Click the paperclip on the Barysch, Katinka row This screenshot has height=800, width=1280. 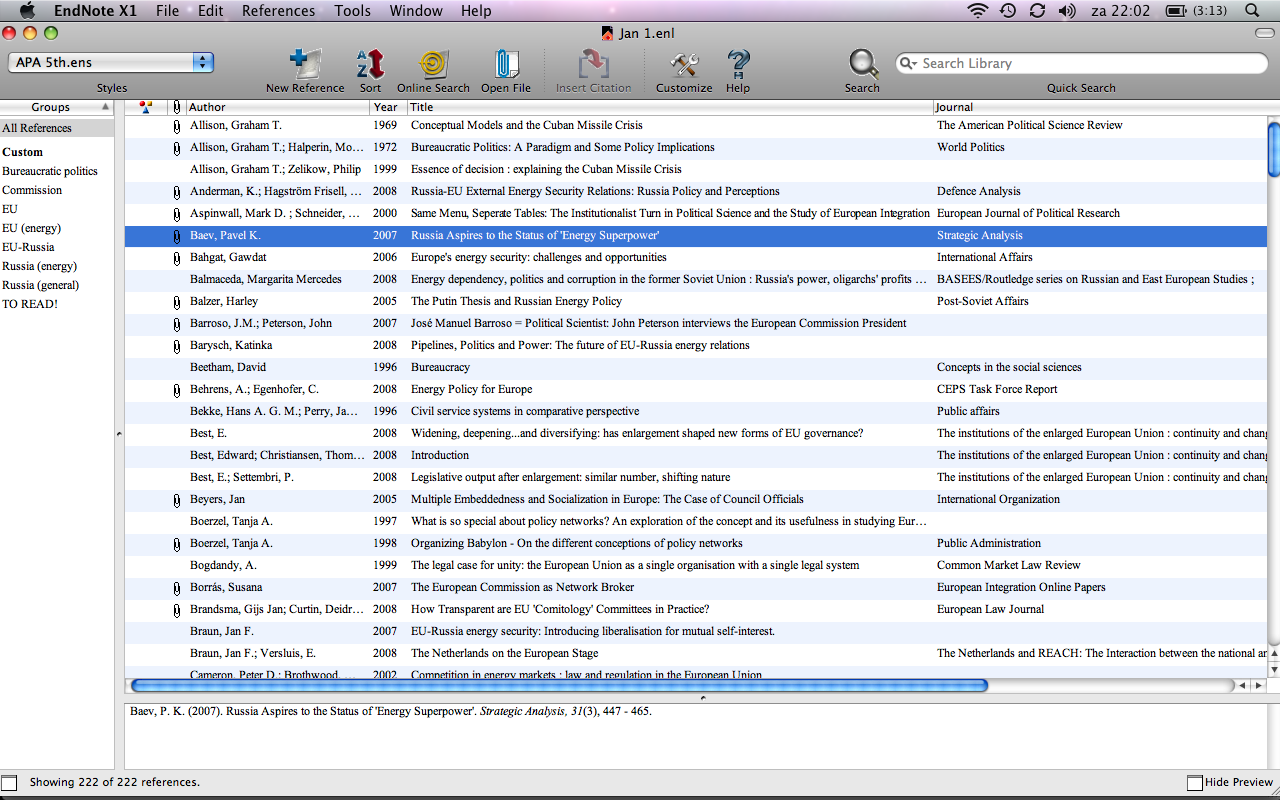point(177,346)
